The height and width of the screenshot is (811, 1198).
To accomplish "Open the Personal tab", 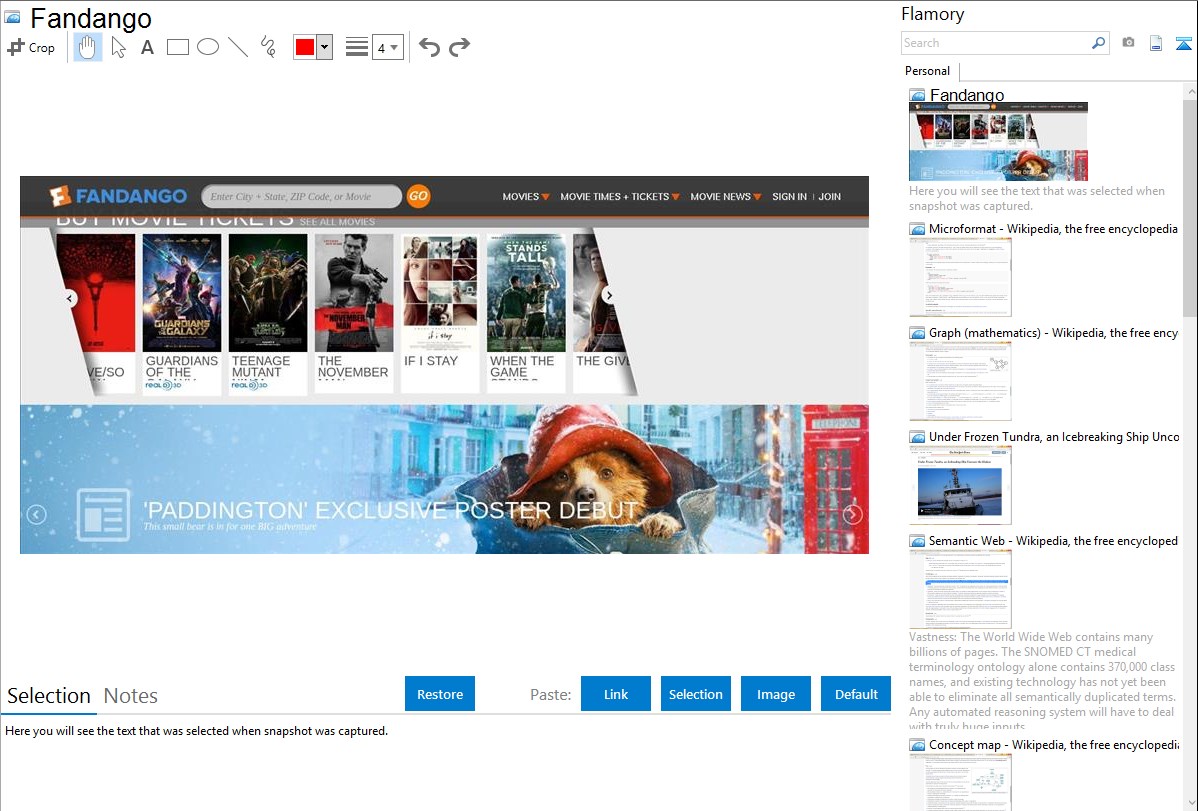I will coord(927,71).
